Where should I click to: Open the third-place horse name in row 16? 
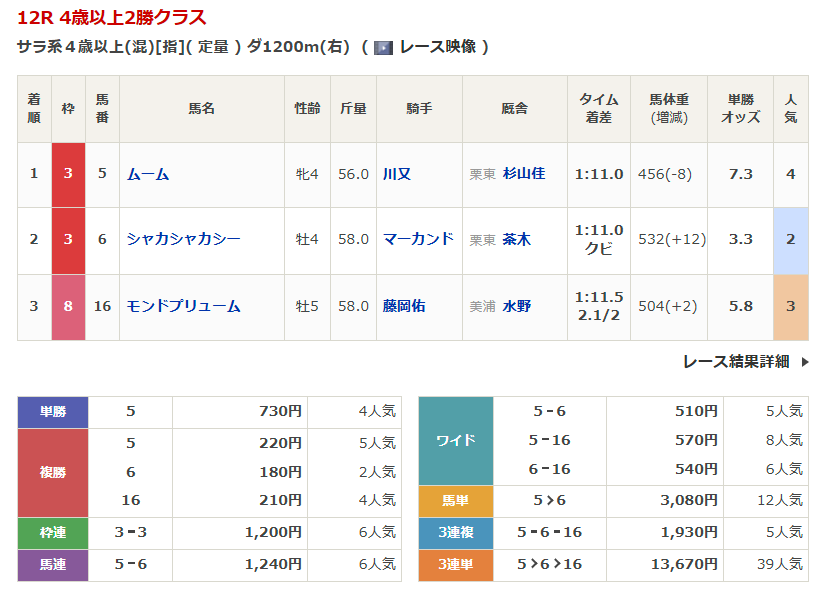click(x=183, y=306)
